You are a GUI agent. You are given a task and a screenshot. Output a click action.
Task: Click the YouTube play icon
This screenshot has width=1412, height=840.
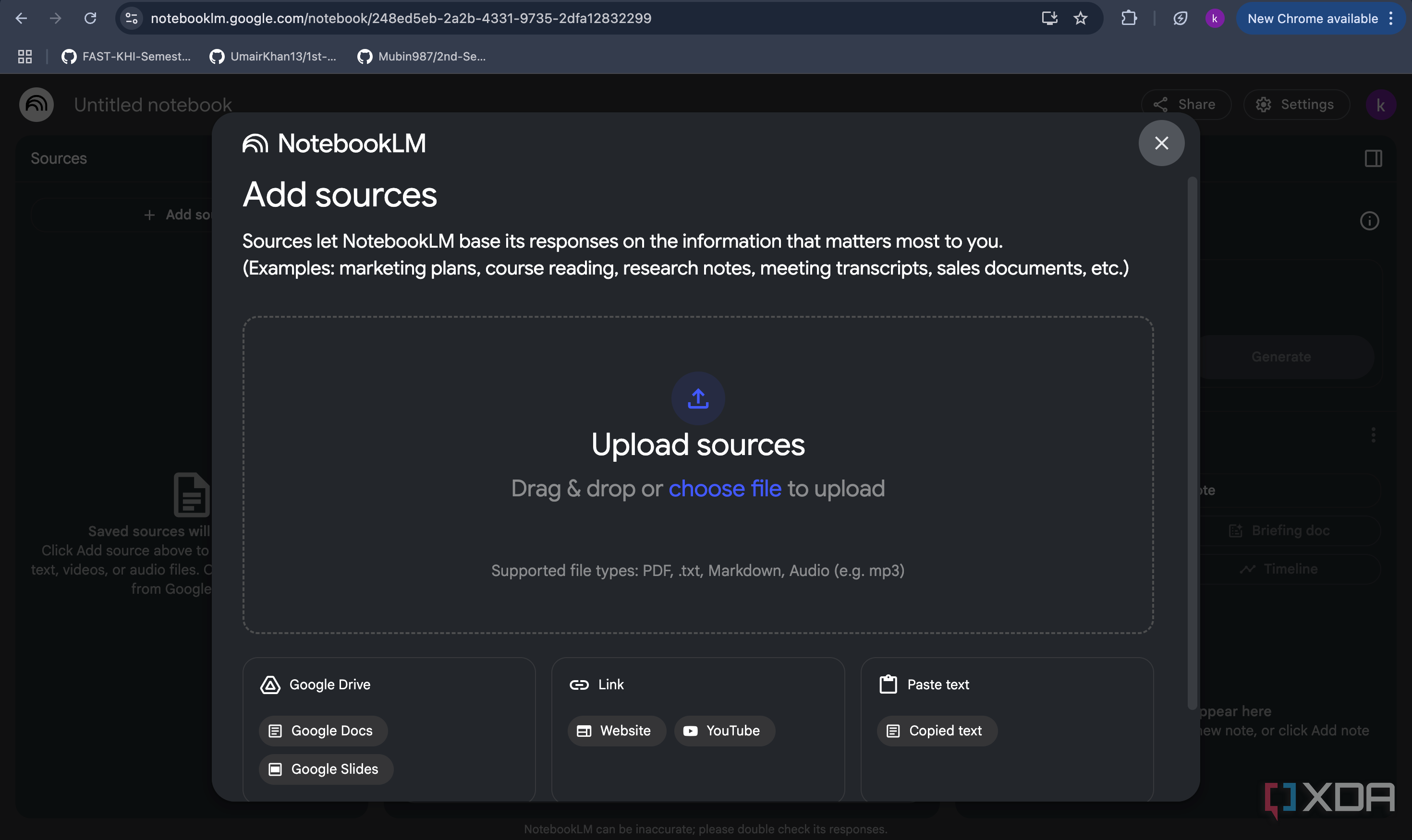click(690, 731)
